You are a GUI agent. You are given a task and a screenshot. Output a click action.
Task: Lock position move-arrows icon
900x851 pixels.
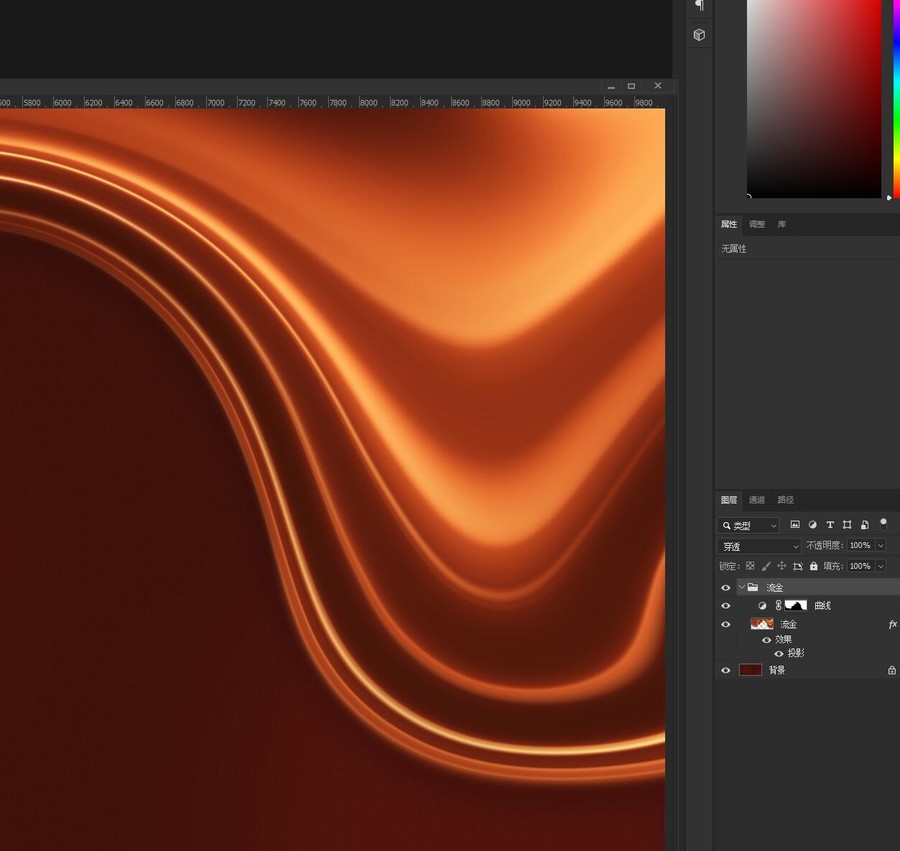782,566
